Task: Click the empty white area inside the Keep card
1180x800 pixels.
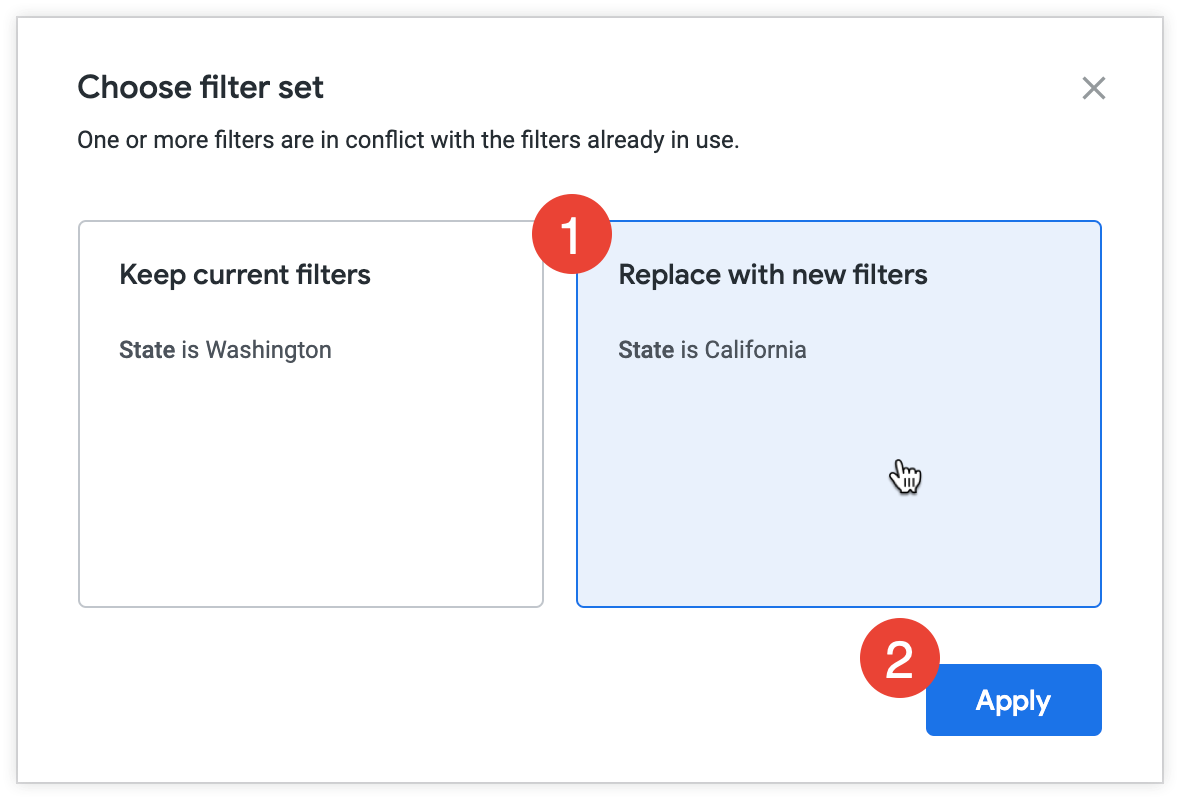Action: [x=310, y=490]
